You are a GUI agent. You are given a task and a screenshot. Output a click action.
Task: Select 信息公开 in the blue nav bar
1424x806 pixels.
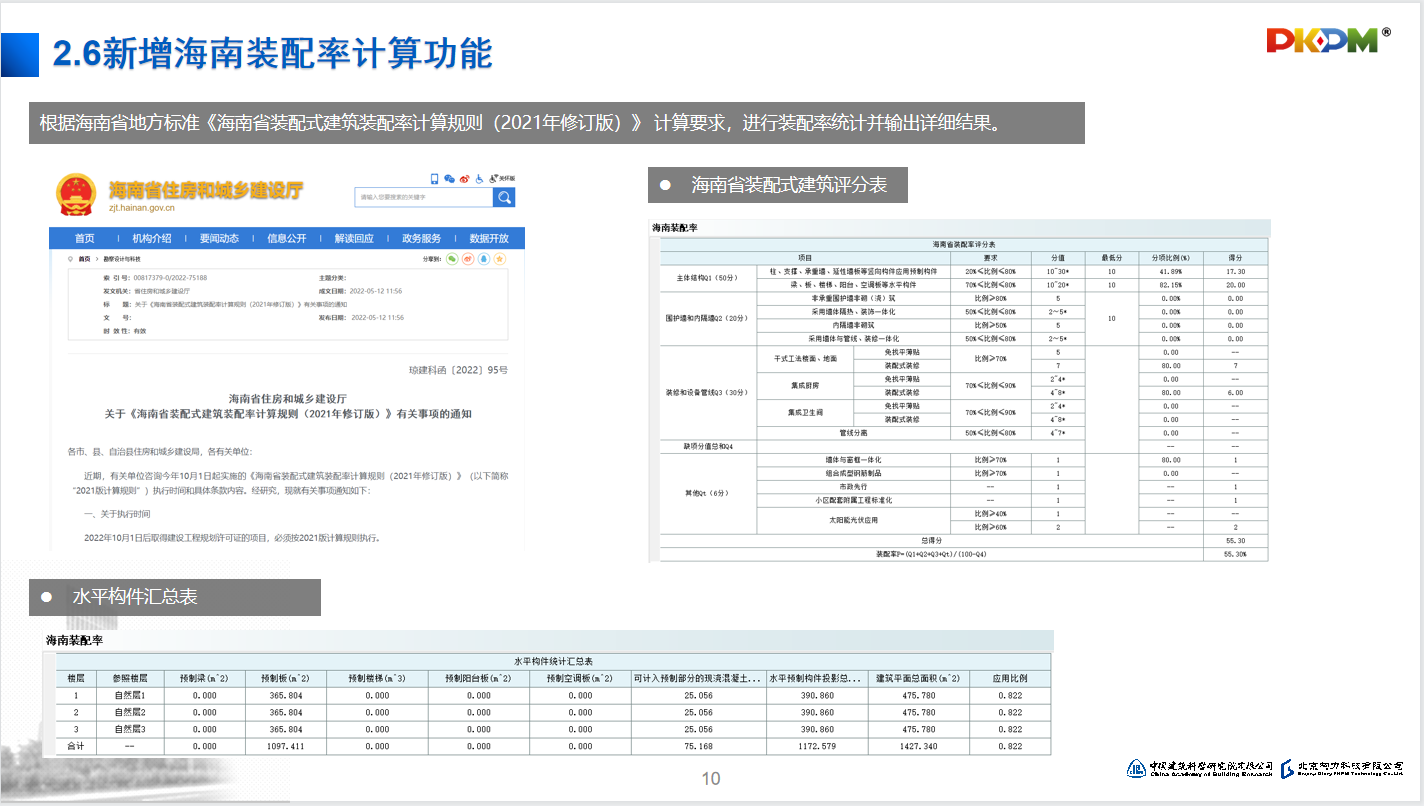(287, 239)
